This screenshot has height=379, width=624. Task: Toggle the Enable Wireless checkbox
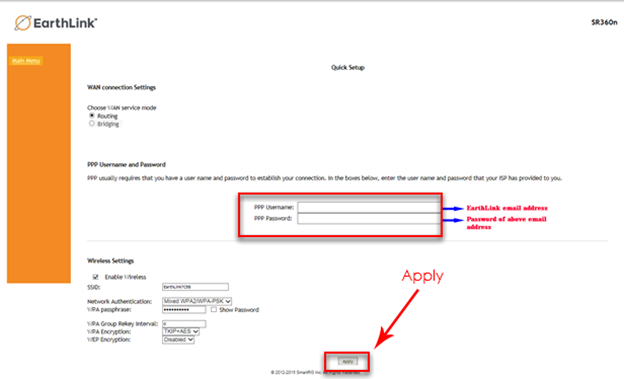pos(96,277)
